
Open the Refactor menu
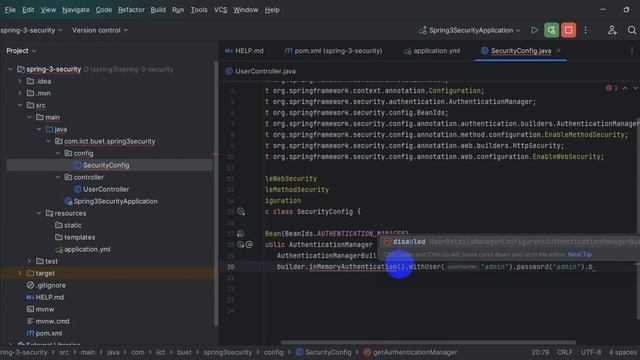pos(131,10)
